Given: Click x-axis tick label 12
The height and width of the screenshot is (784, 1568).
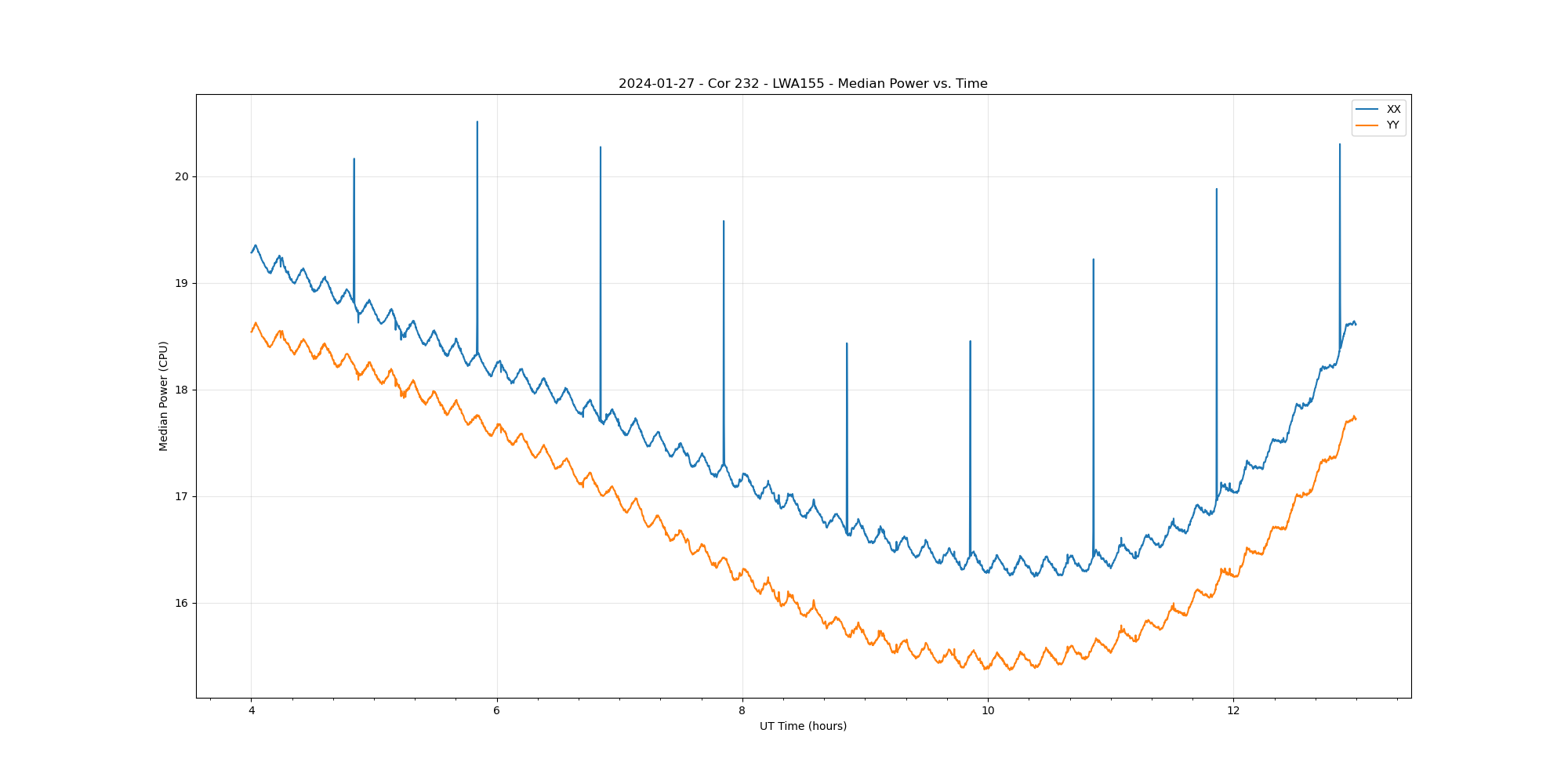Looking at the screenshot, I should click(x=1233, y=711).
